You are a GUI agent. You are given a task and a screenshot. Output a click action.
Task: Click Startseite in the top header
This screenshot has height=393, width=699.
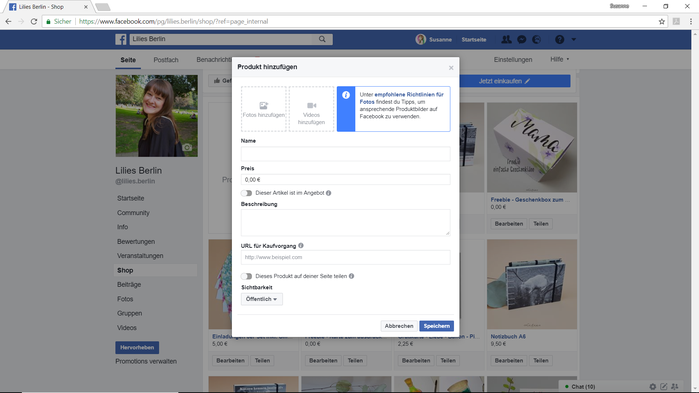(474, 40)
